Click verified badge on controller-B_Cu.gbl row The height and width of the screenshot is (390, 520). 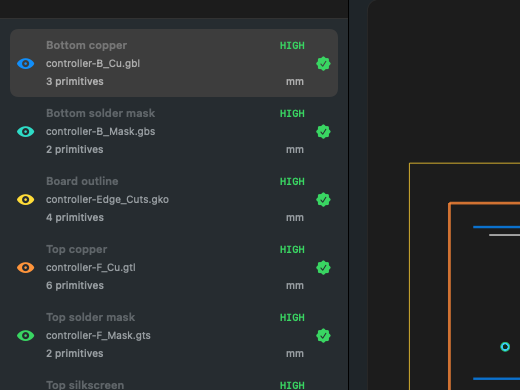323,63
